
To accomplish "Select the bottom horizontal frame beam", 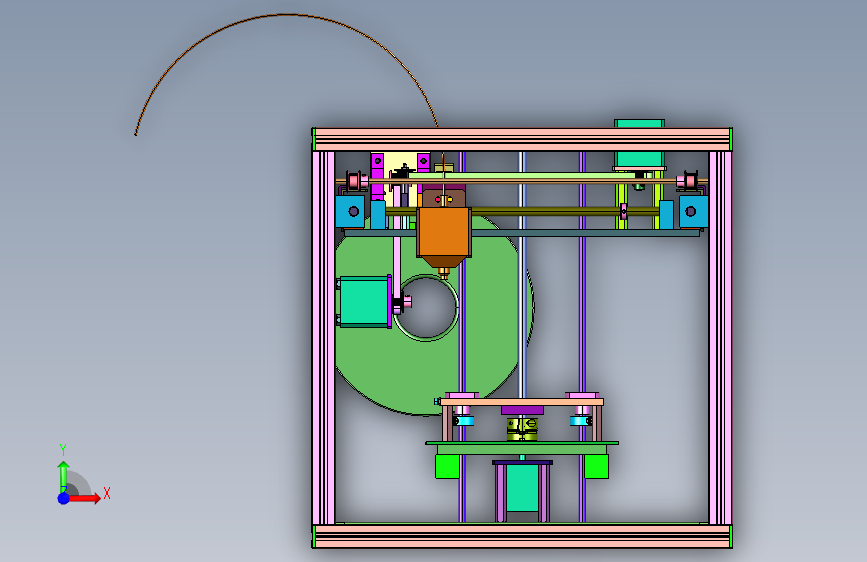I will click(x=522, y=537).
